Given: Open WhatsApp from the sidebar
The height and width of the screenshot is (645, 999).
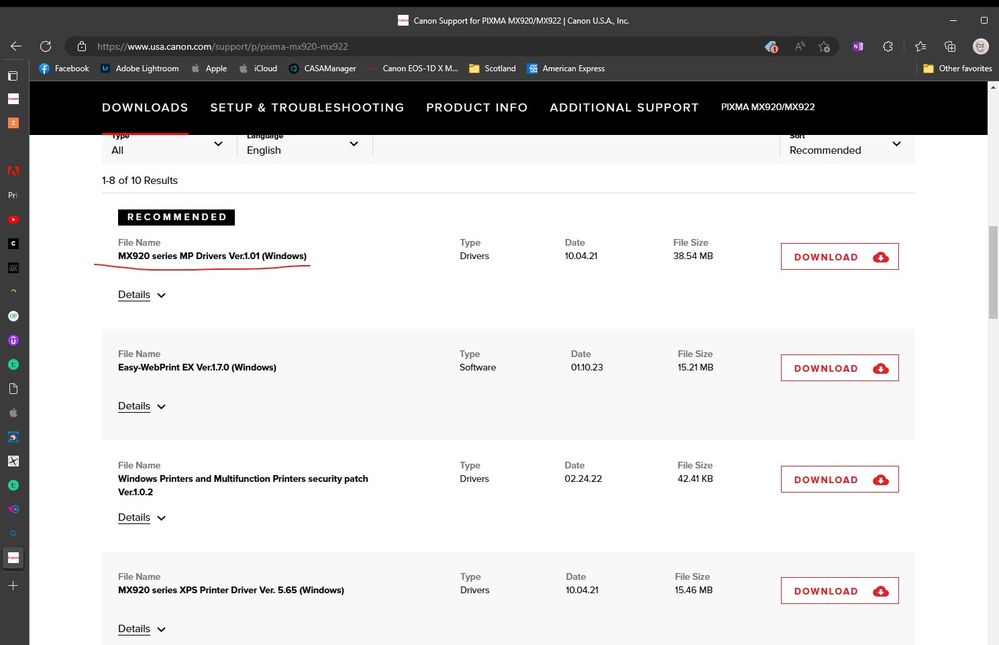Looking at the screenshot, I should 13,487.
